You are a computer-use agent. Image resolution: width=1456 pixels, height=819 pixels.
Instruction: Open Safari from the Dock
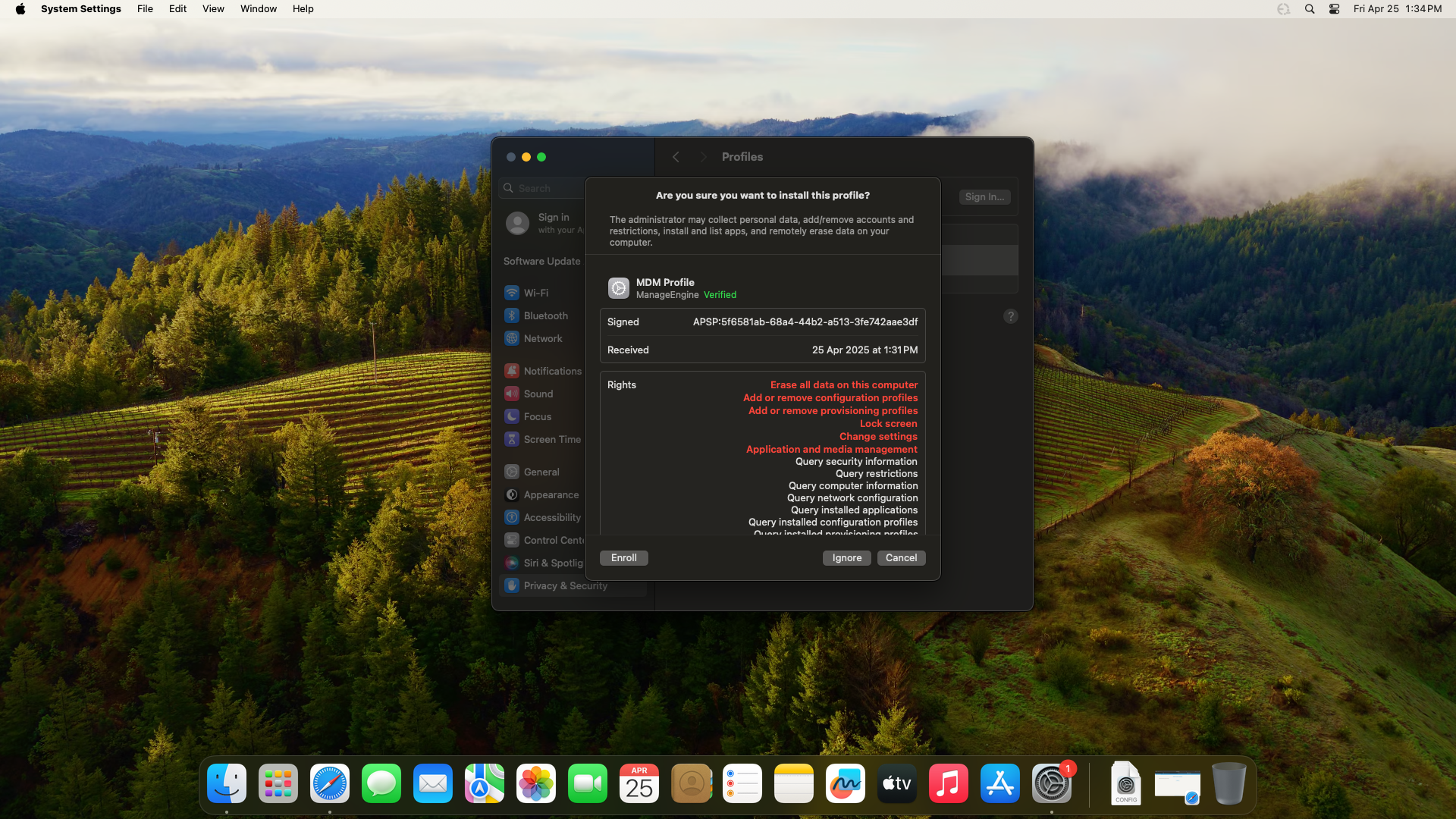[x=330, y=783]
